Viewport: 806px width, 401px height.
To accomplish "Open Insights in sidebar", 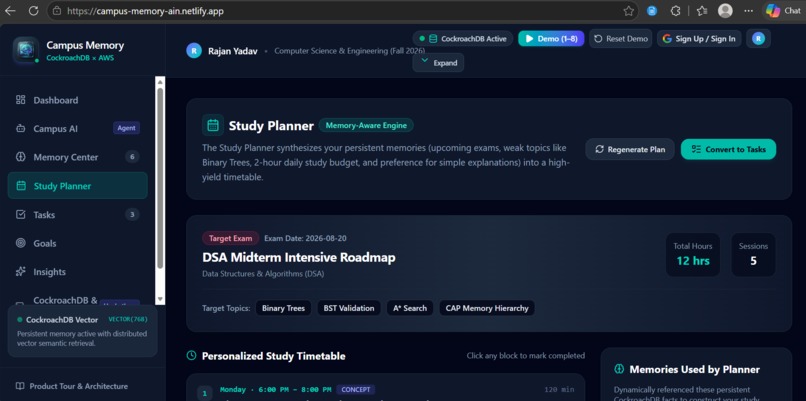I will [x=78, y=271].
